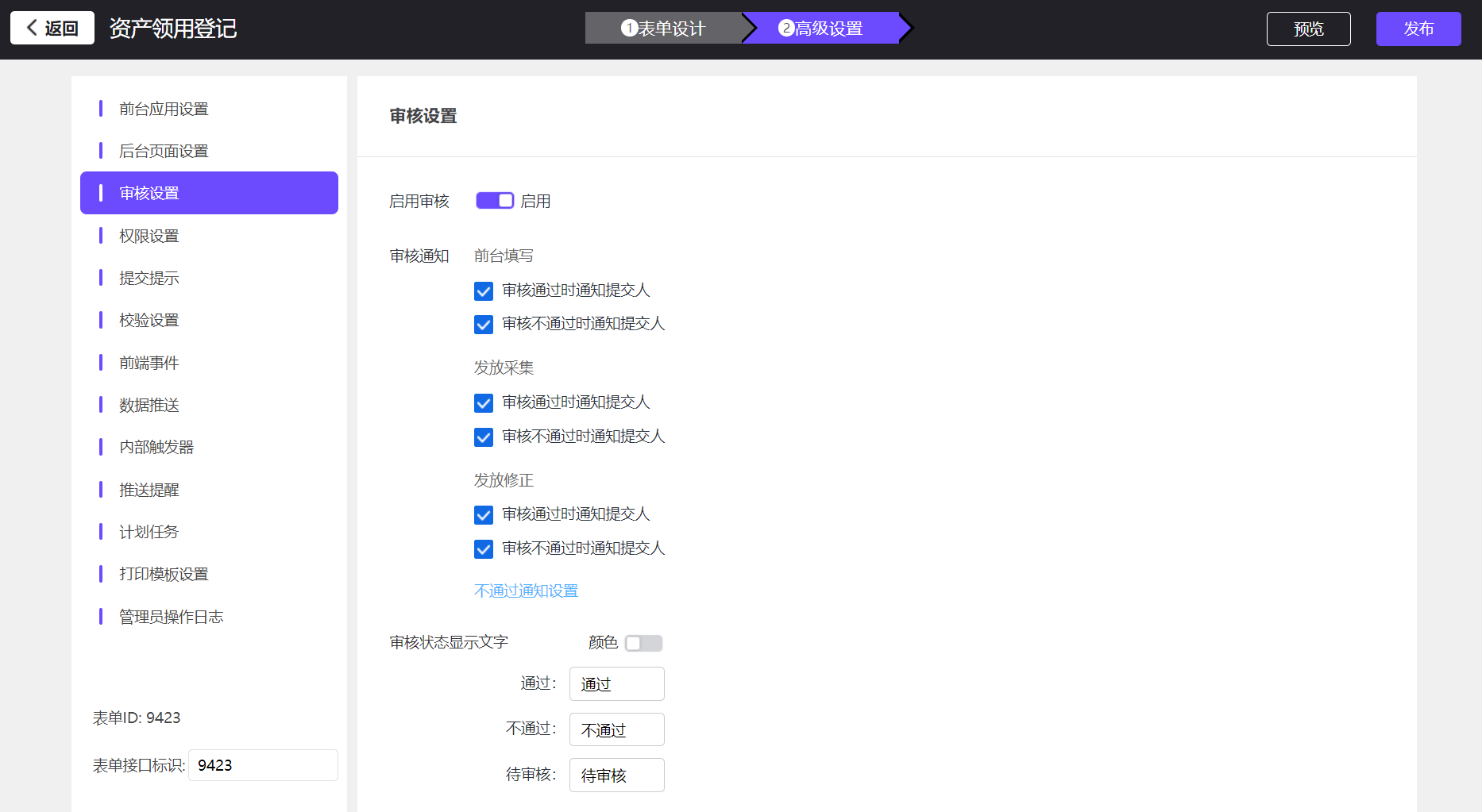Uncheck 审核通过时通知提交人 under 前台填写

pos(484,291)
